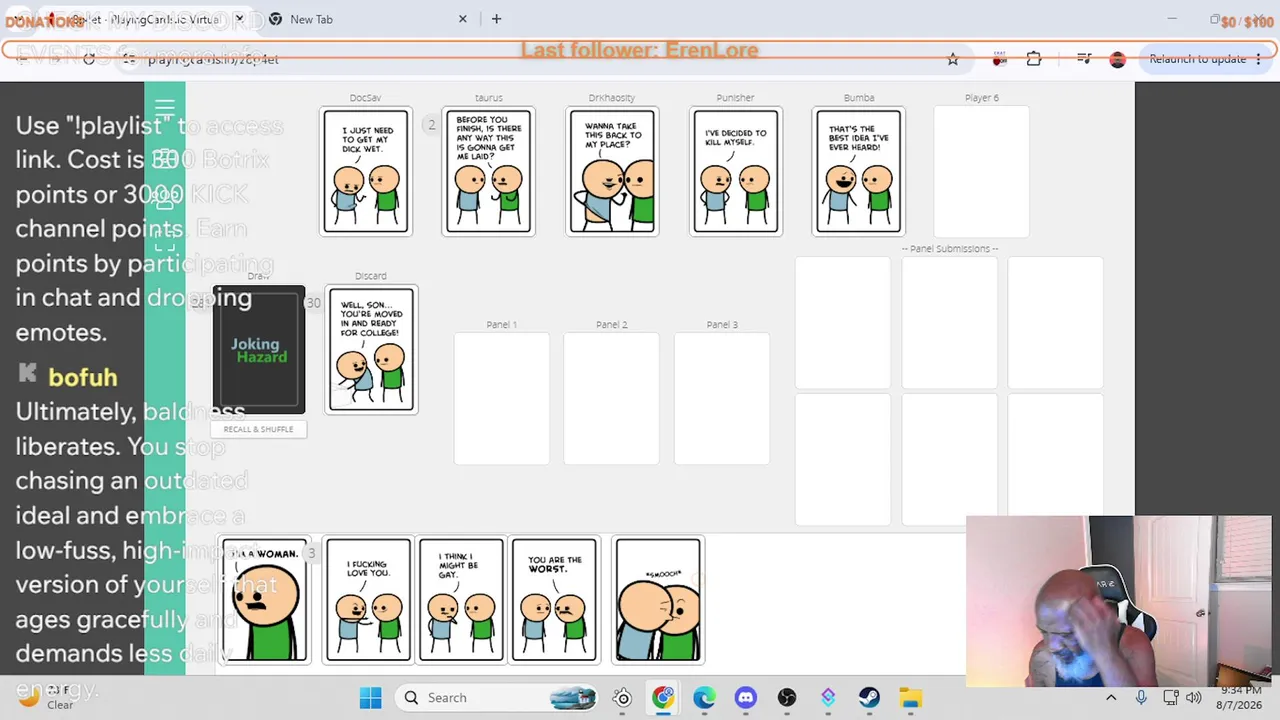Screen dimensions: 1280x720
Task: Open the Windows Start menu
Action: tap(370, 698)
